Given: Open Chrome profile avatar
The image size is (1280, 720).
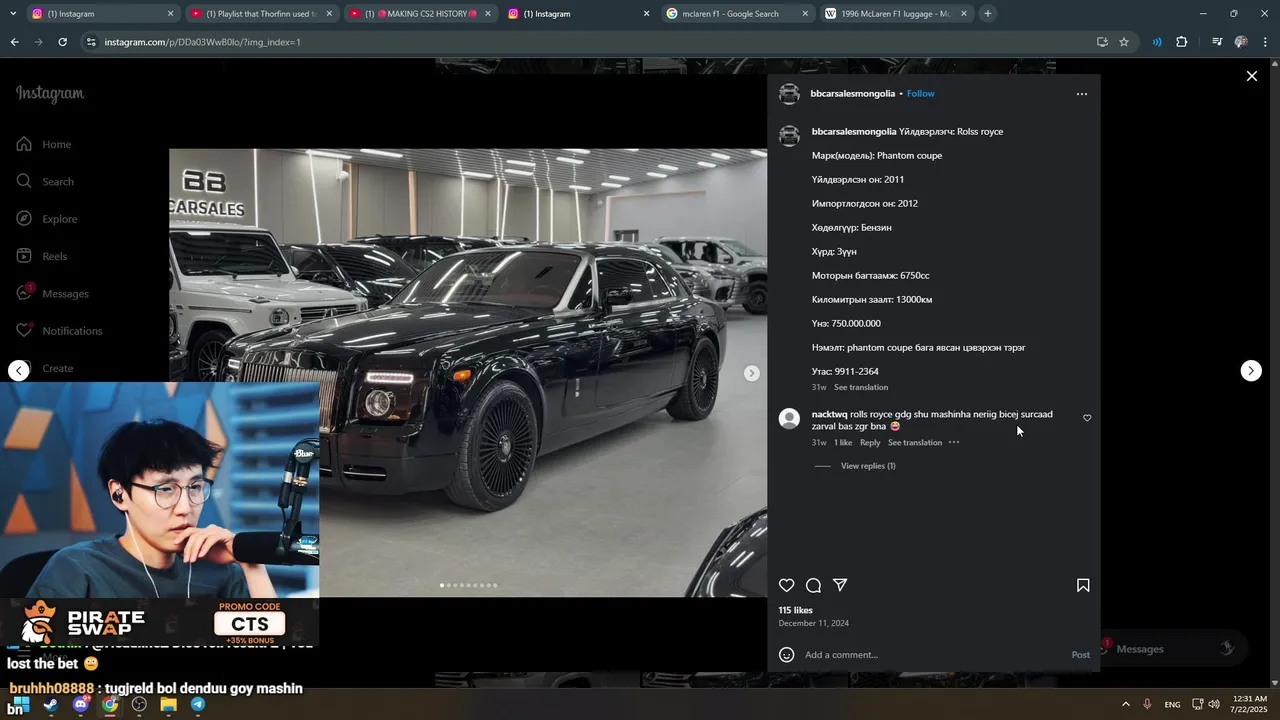Looking at the screenshot, I should point(1241,42).
